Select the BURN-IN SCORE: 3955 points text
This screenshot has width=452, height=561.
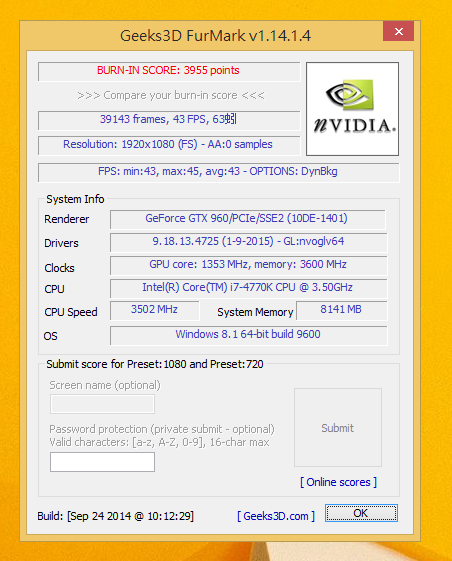pos(168,70)
